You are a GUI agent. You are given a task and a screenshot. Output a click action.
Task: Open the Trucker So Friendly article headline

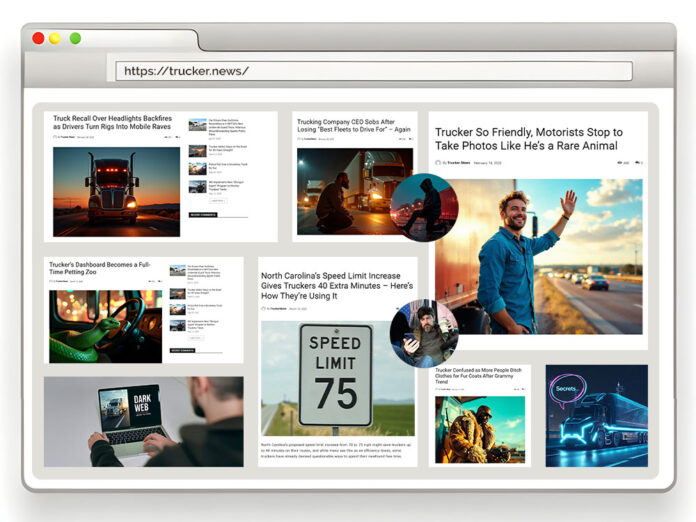click(x=529, y=139)
